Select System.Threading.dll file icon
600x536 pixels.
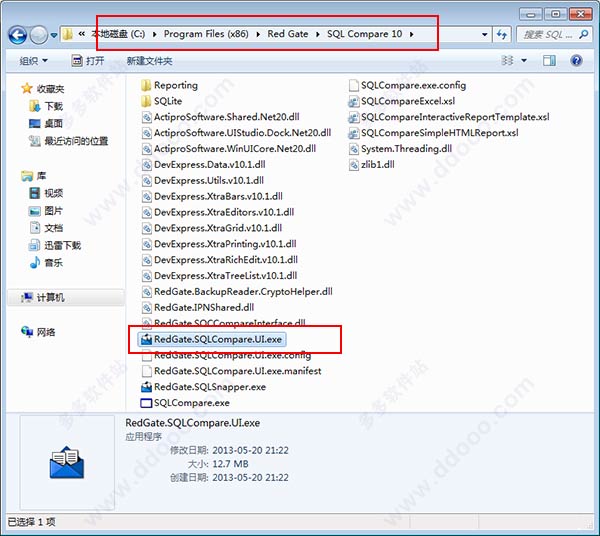click(354, 149)
